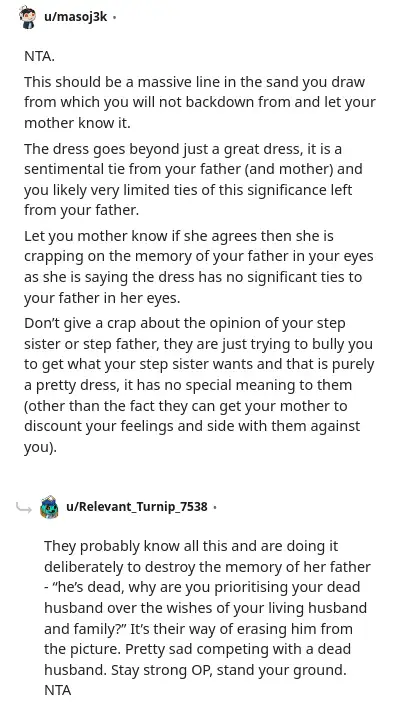The height and width of the screenshot is (726, 400).
Task: Click the "The dress goes beyond" paragraph
Action: [x=193, y=180]
